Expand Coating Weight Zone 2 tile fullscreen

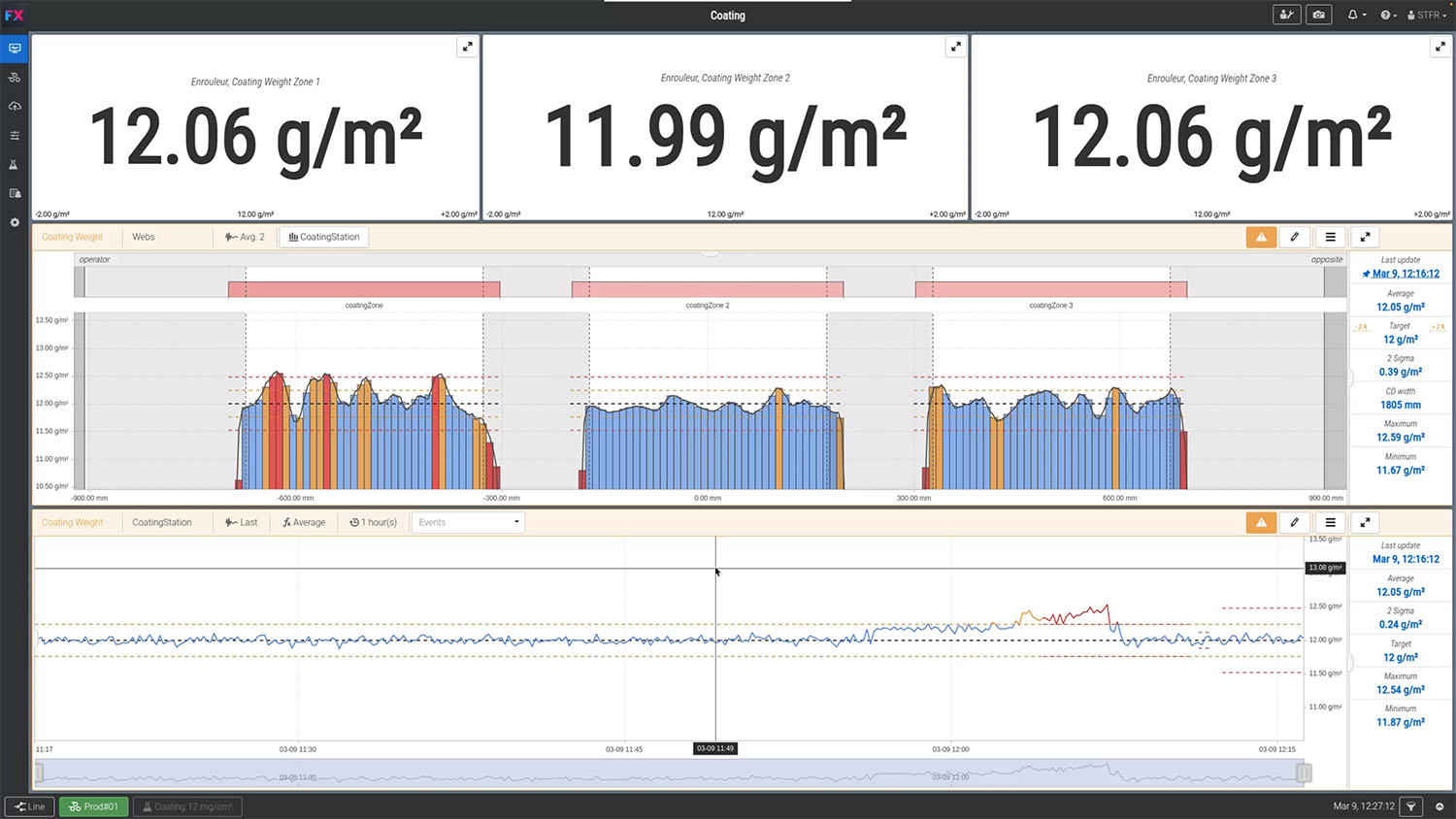click(955, 47)
